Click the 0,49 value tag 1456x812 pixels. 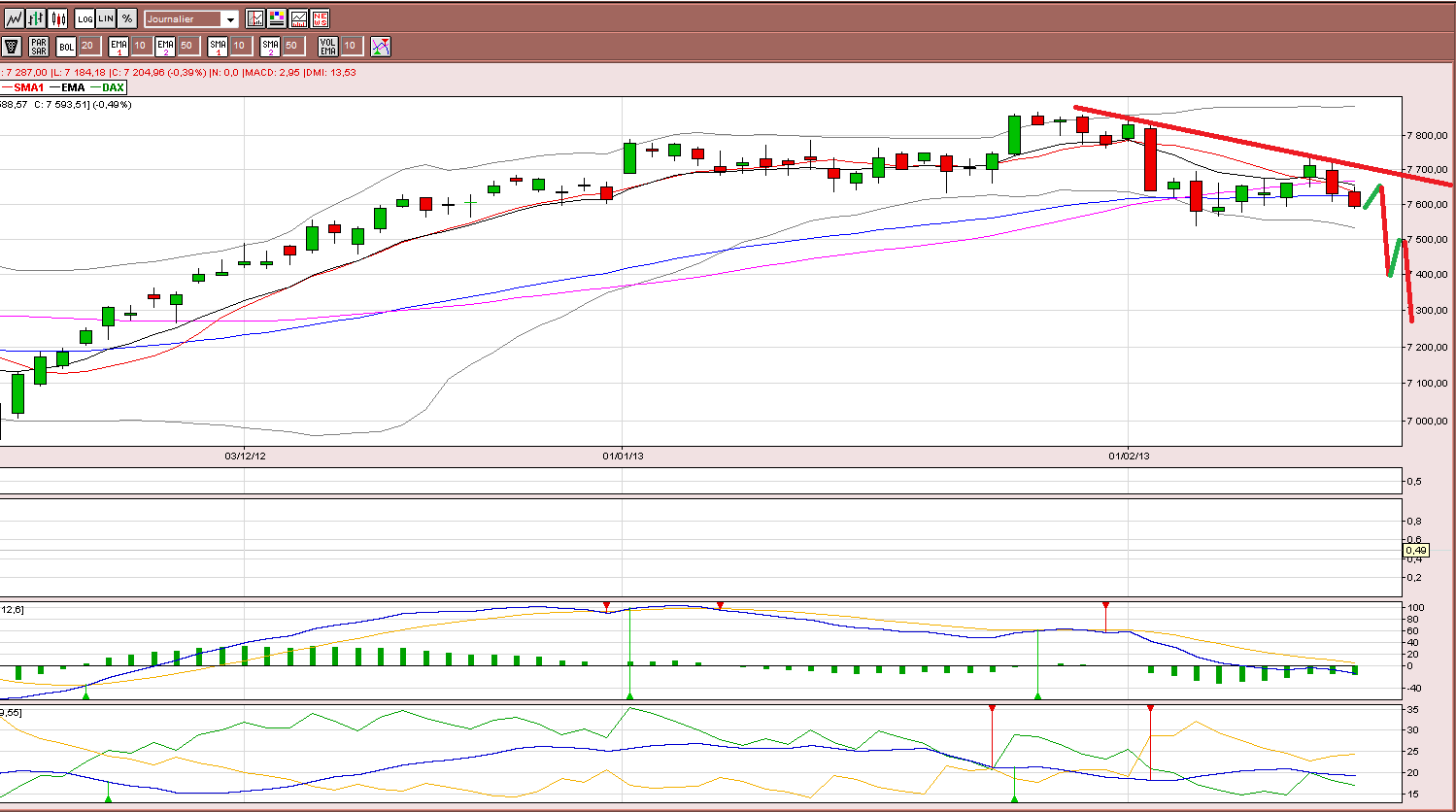pos(1414,551)
